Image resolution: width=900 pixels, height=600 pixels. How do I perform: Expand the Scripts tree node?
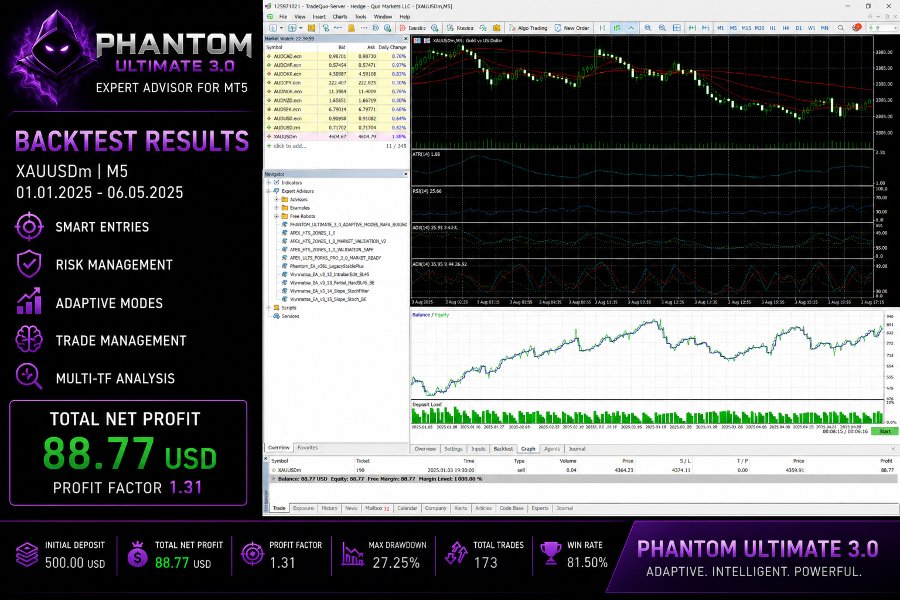pyautogui.click(x=268, y=308)
